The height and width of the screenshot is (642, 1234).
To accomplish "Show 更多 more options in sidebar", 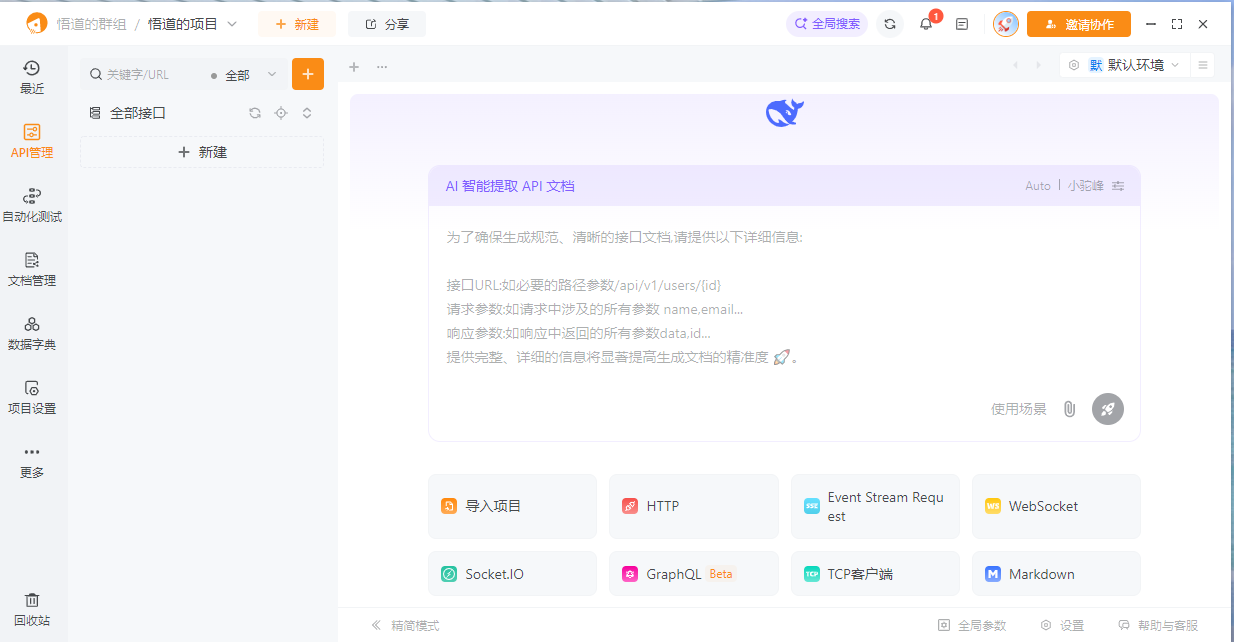I will (x=32, y=461).
